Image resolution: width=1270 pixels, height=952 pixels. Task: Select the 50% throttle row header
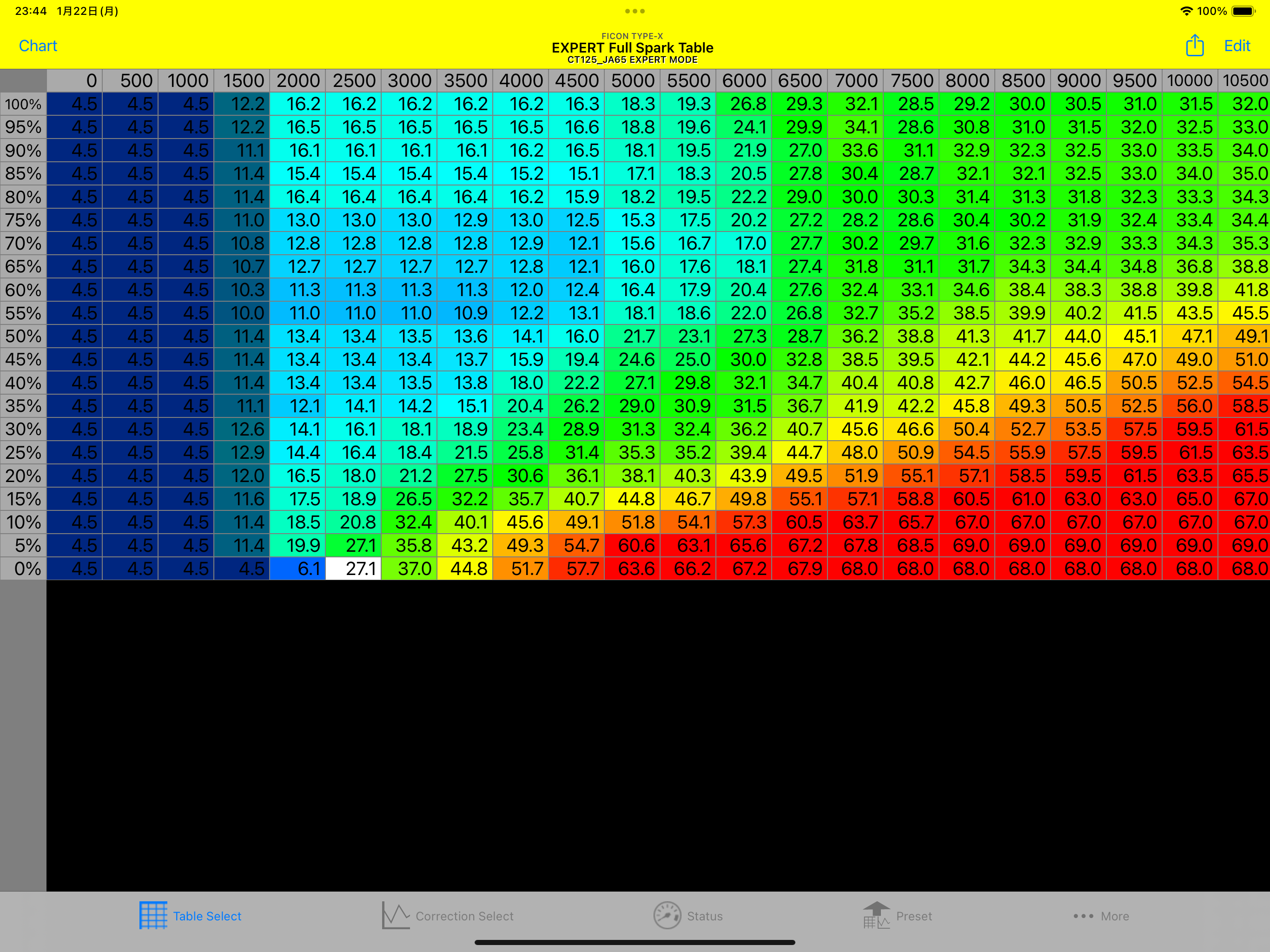[x=23, y=336]
